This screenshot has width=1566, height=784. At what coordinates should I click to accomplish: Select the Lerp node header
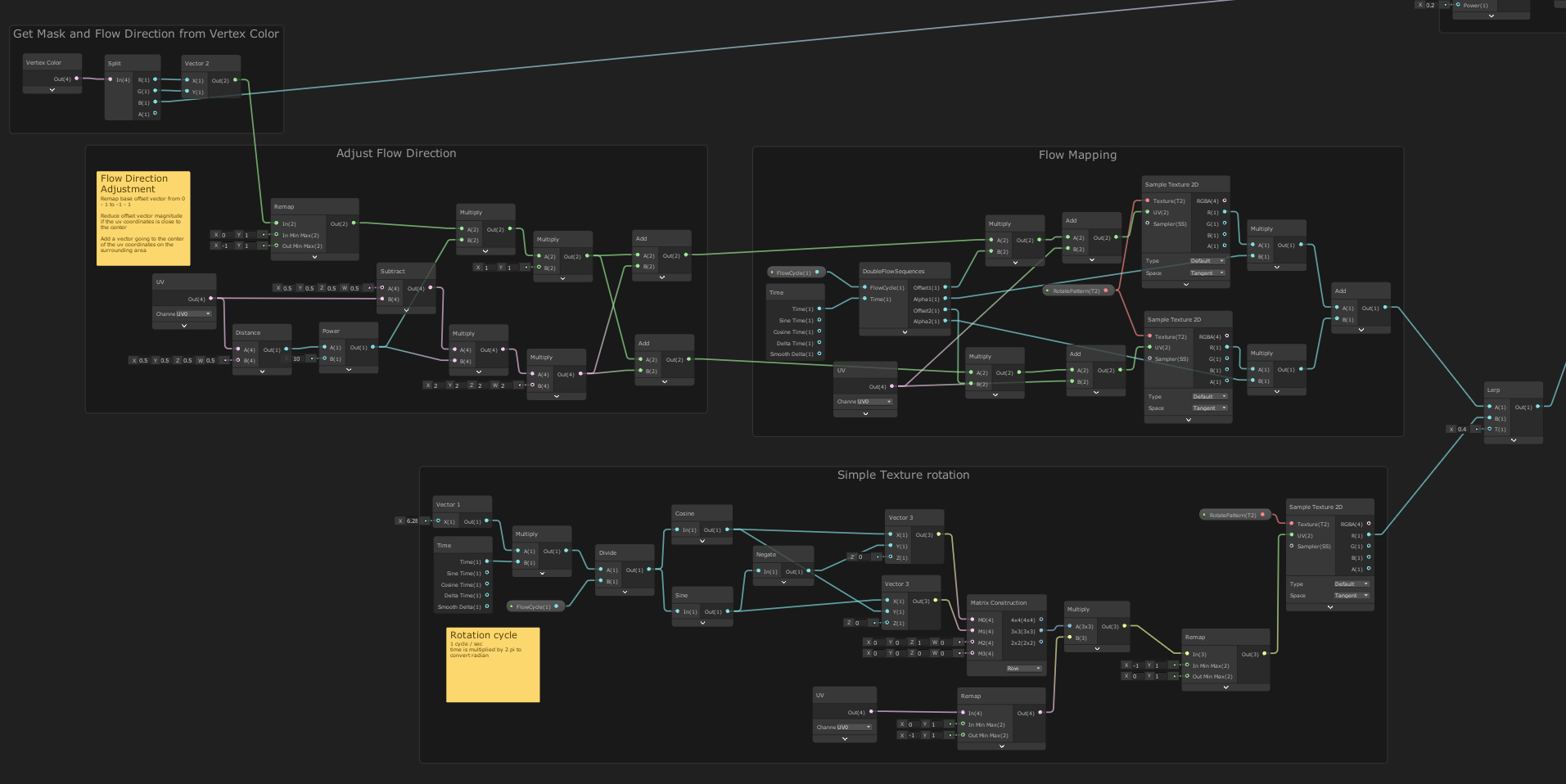pyautogui.click(x=1514, y=390)
